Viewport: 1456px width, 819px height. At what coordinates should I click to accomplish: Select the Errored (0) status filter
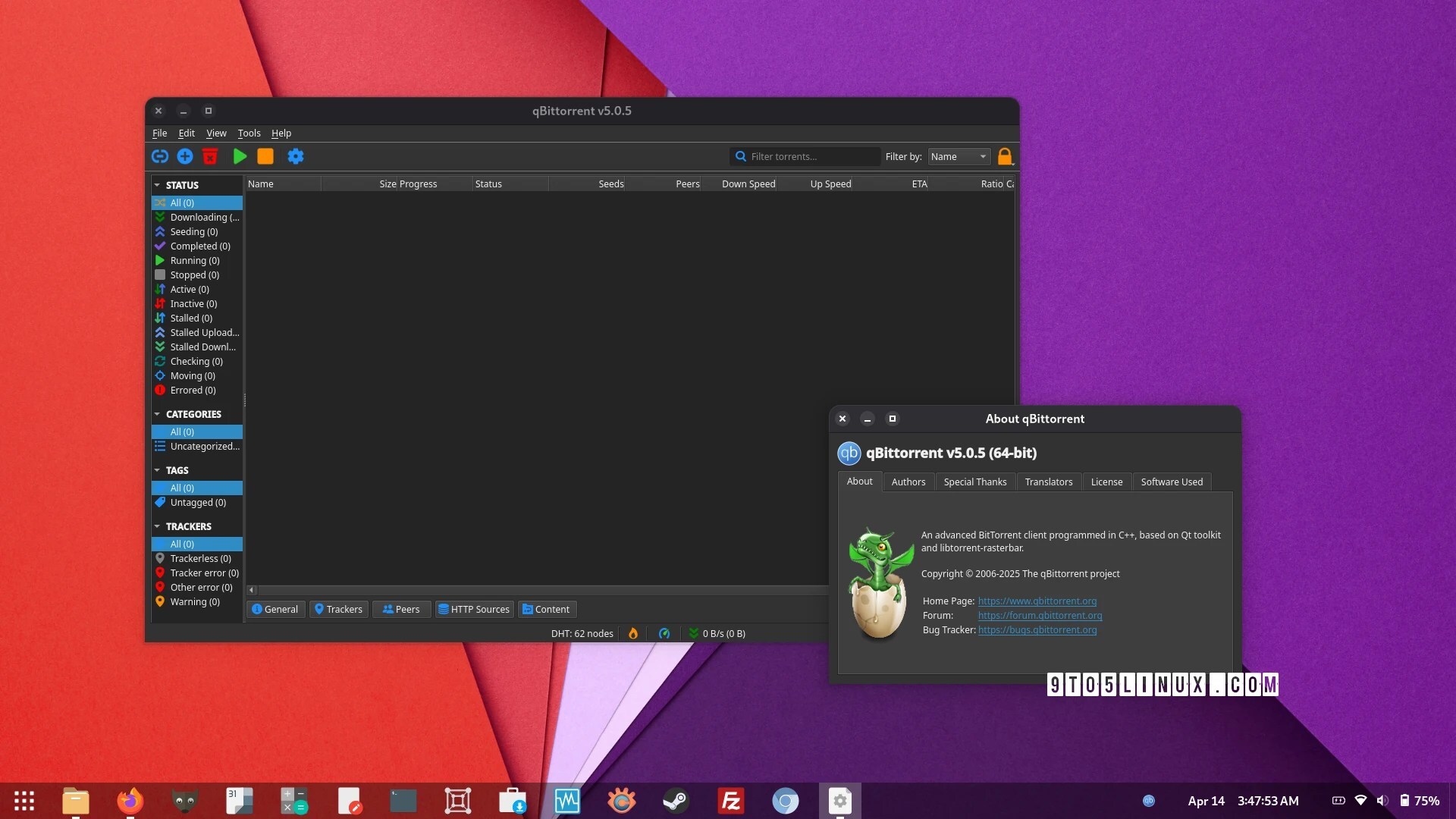pyautogui.click(x=197, y=390)
